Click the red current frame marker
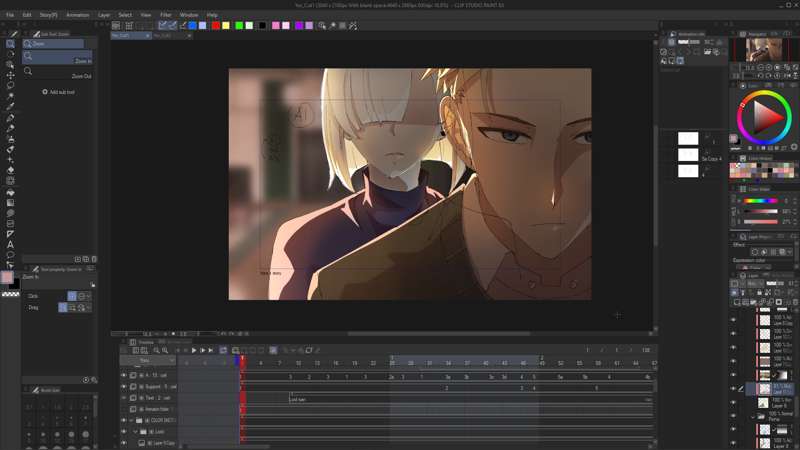 [x=242, y=362]
